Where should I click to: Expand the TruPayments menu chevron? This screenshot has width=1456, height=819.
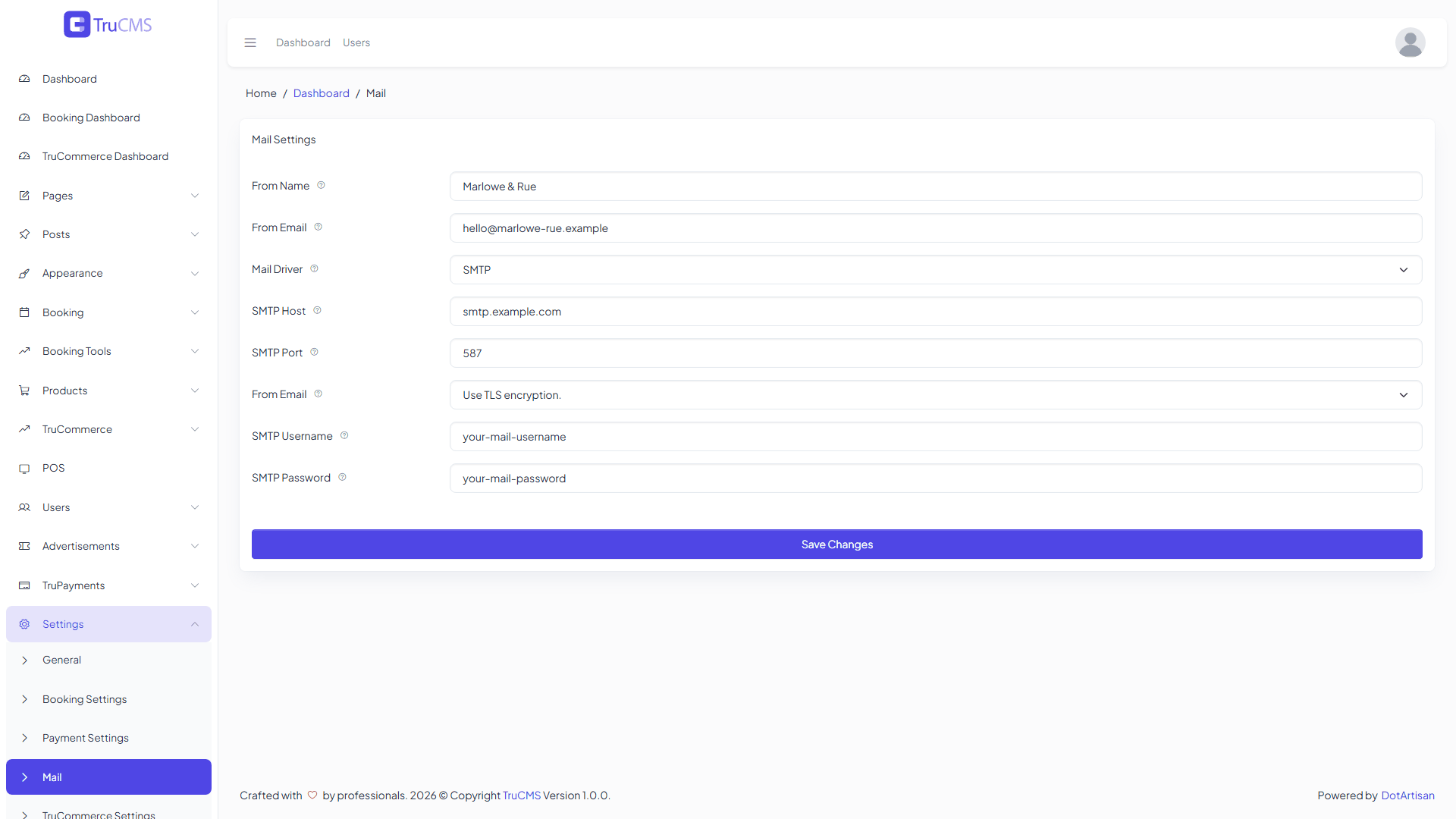[195, 585]
